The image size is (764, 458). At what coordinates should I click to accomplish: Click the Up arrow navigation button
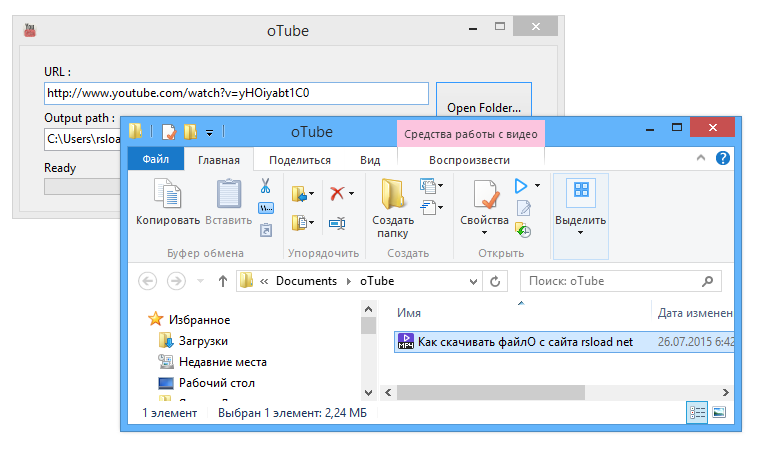223,281
